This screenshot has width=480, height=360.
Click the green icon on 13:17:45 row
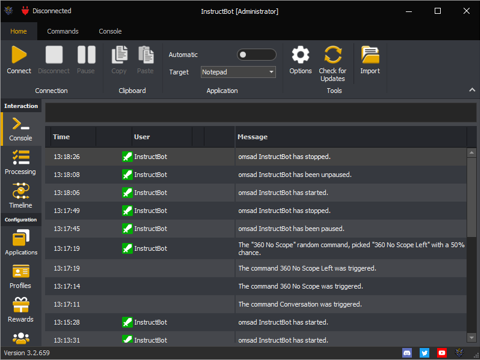(127, 229)
